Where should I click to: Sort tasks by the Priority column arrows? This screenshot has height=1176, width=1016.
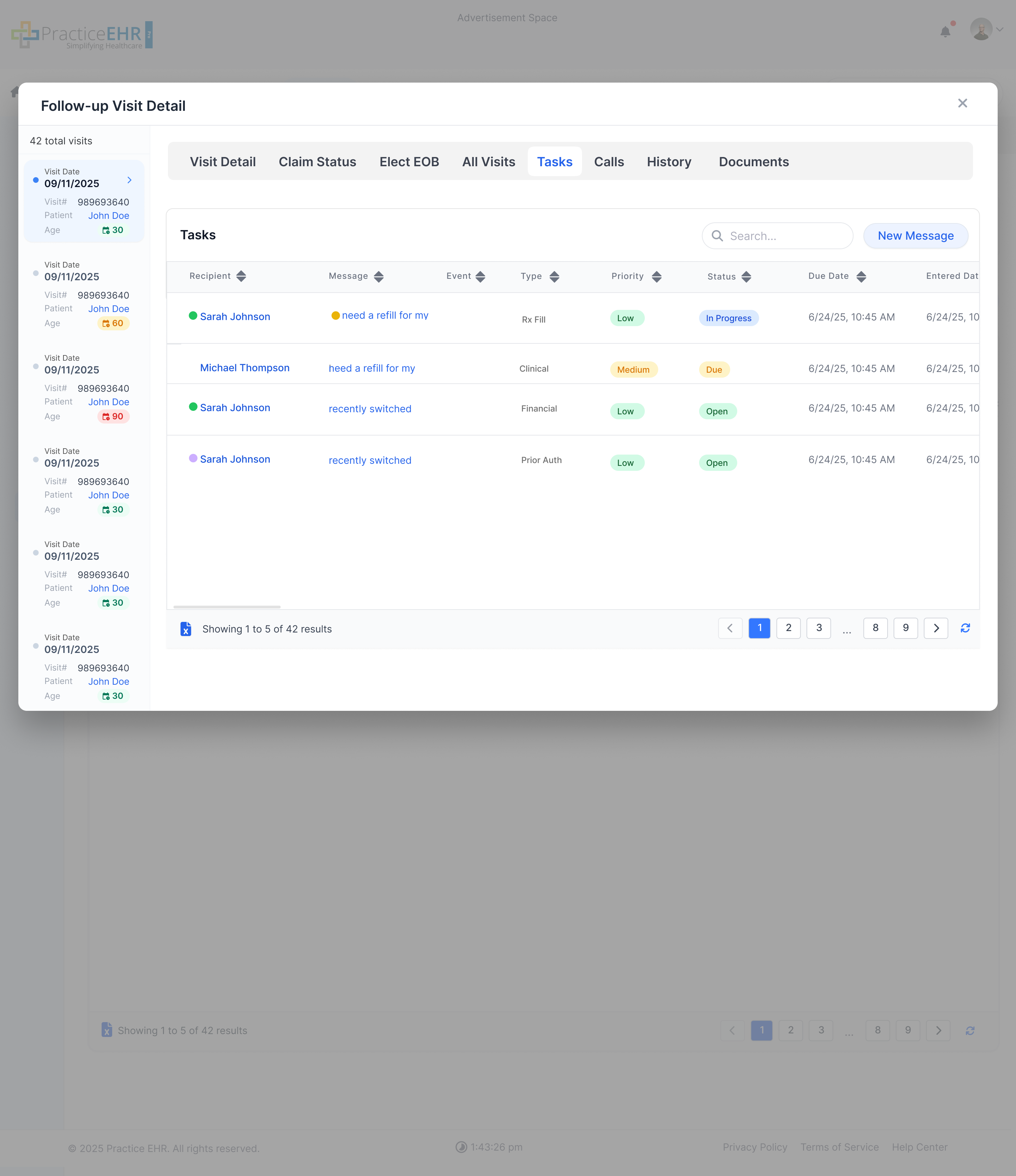[657, 276]
